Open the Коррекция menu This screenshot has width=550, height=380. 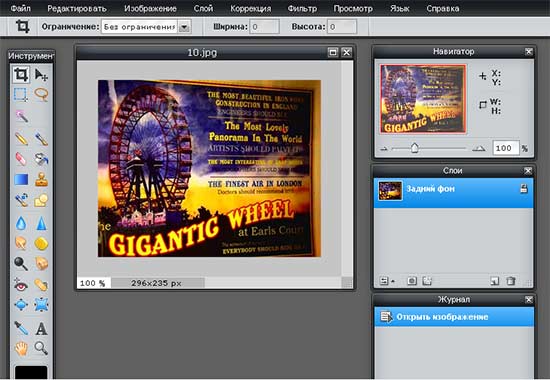[x=250, y=8]
